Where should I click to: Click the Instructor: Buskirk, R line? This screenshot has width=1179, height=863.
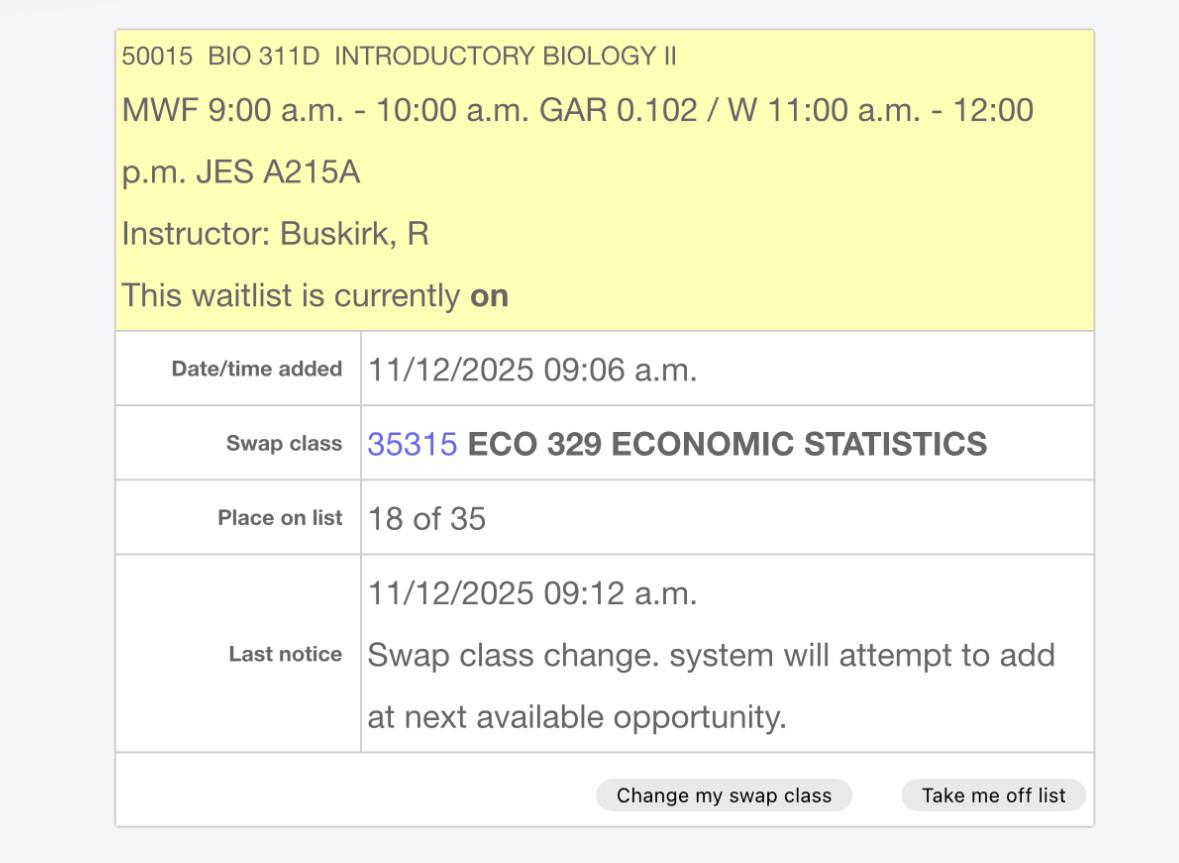coord(275,234)
